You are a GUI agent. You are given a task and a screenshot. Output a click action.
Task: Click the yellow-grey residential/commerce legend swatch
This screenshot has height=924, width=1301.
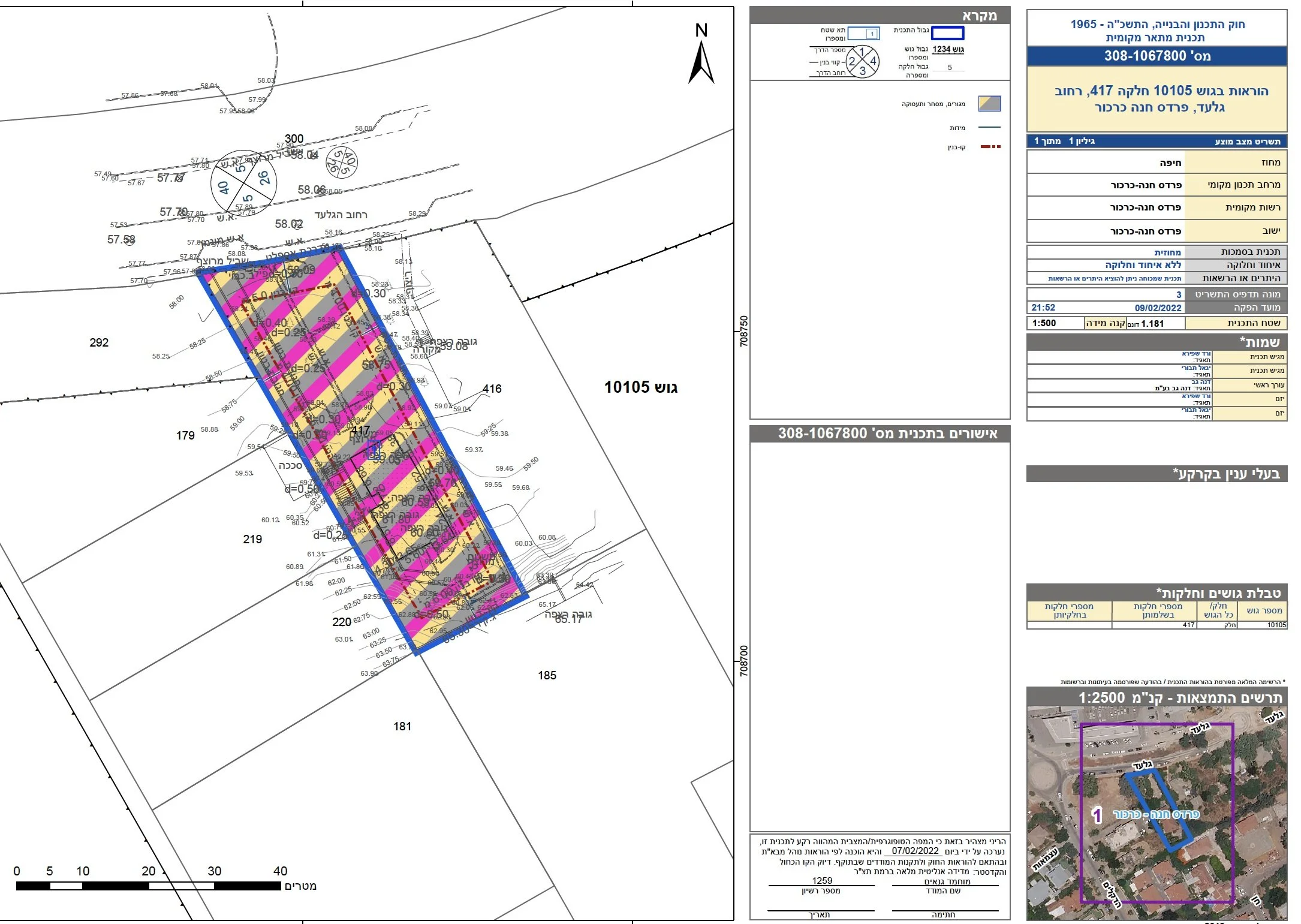[989, 103]
